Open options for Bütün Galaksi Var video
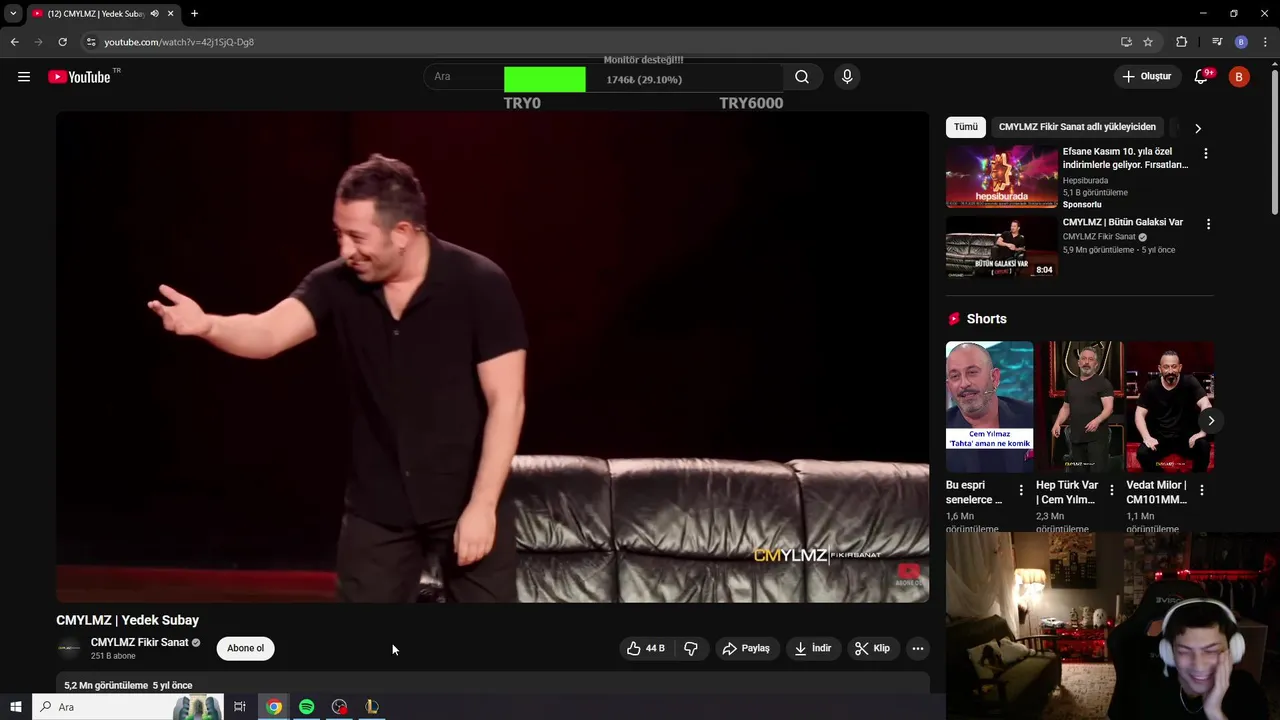 point(1208,224)
